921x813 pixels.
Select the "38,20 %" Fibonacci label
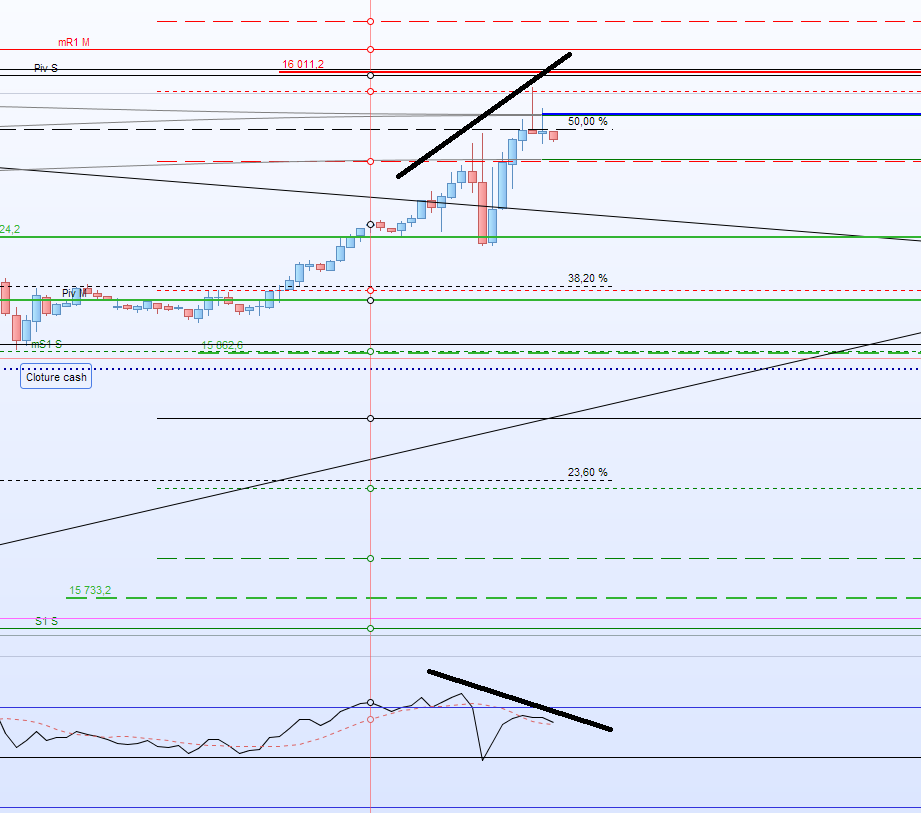587,278
